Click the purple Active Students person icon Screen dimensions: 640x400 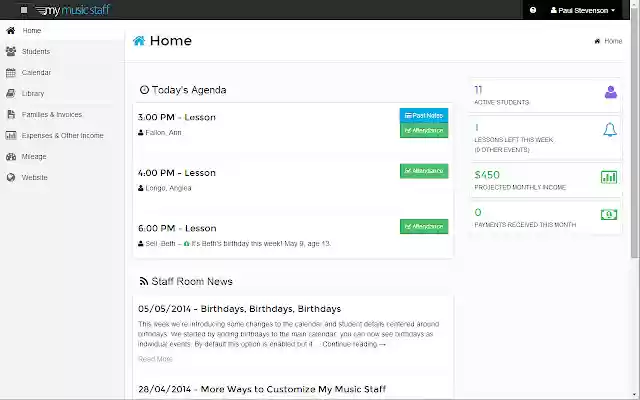click(611, 93)
